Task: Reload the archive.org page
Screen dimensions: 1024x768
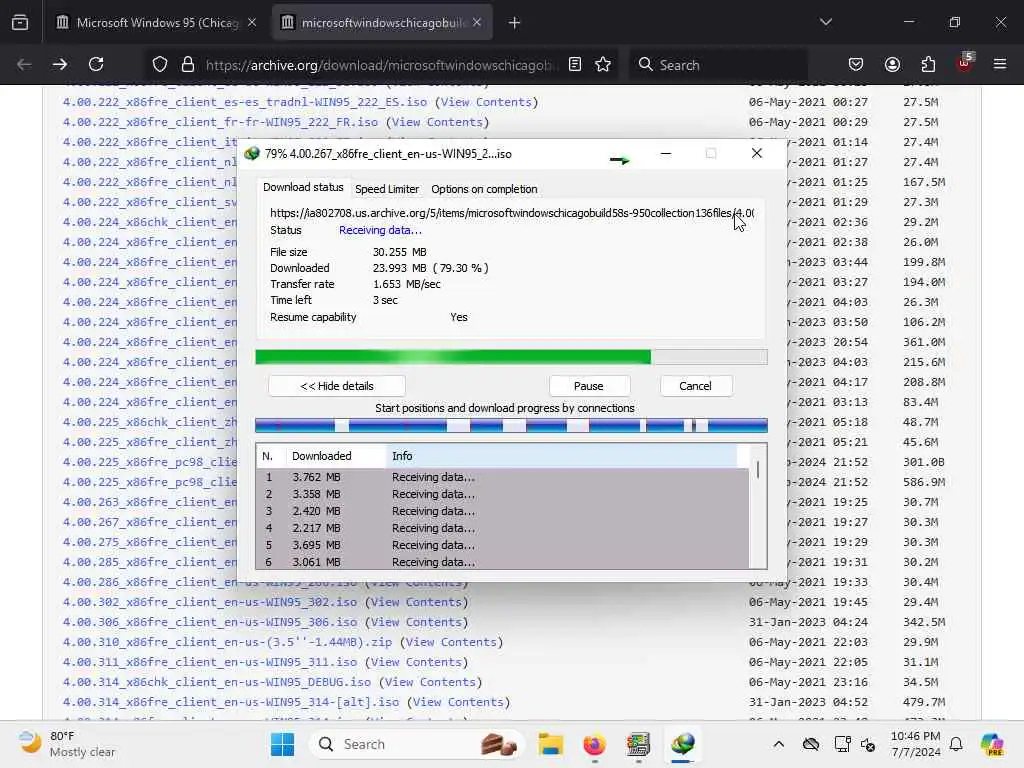Action: tap(96, 64)
